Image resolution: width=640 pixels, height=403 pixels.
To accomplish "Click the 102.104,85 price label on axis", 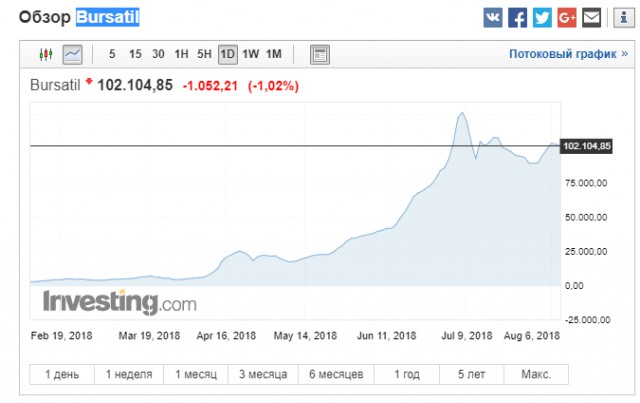I will coord(587,146).
